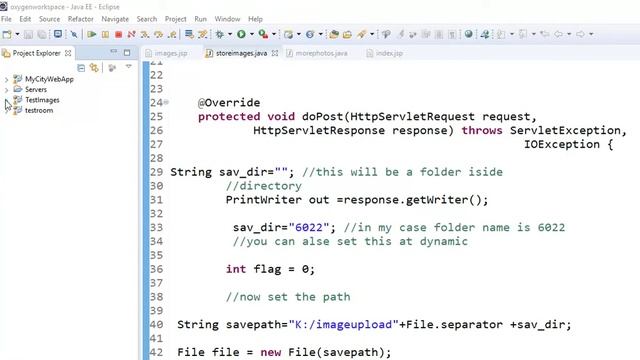Maximize the Project Explorer panel
640x360 pixels.
[x=127, y=53]
